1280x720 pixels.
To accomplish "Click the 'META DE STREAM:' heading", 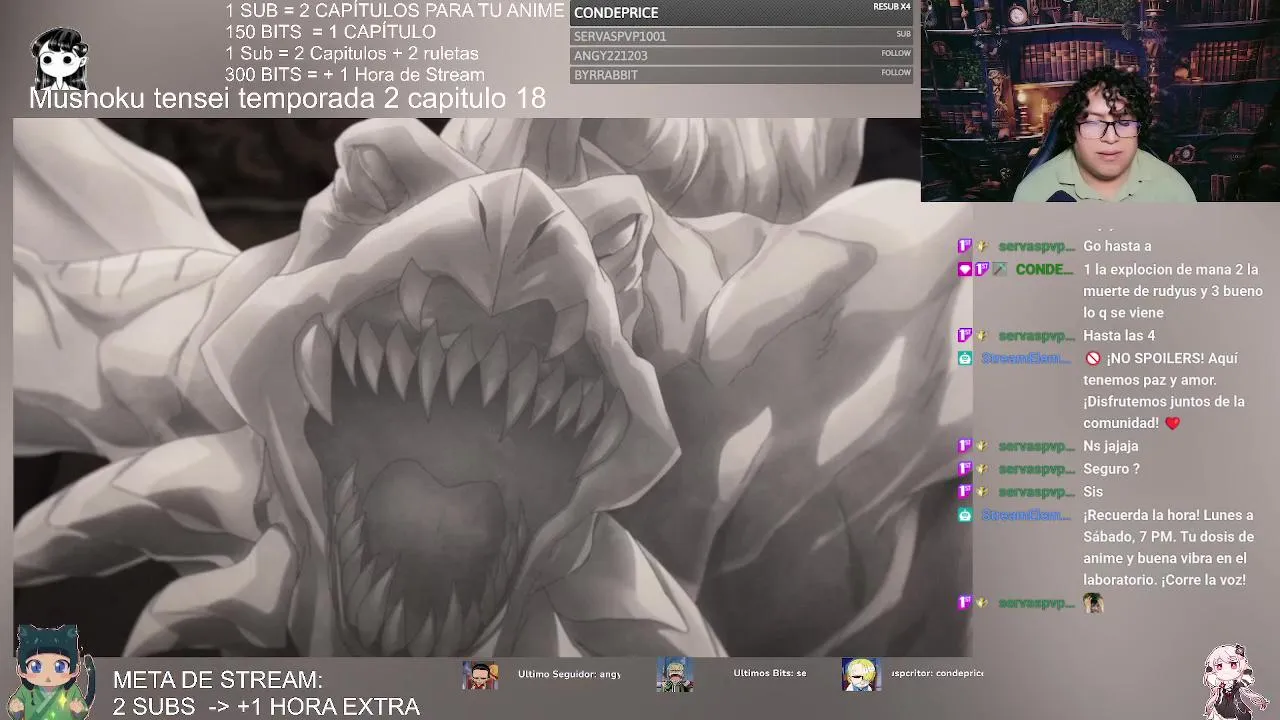I will click(x=218, y=680).
